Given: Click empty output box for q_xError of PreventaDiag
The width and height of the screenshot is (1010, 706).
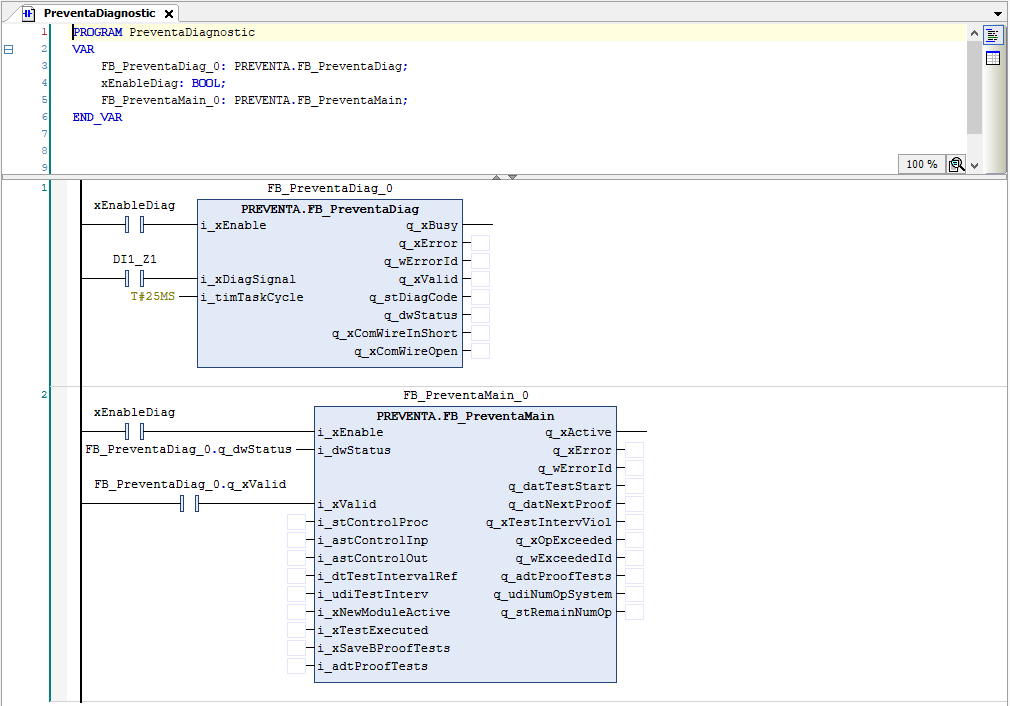Looking at the screenshot, I should 481,243.
